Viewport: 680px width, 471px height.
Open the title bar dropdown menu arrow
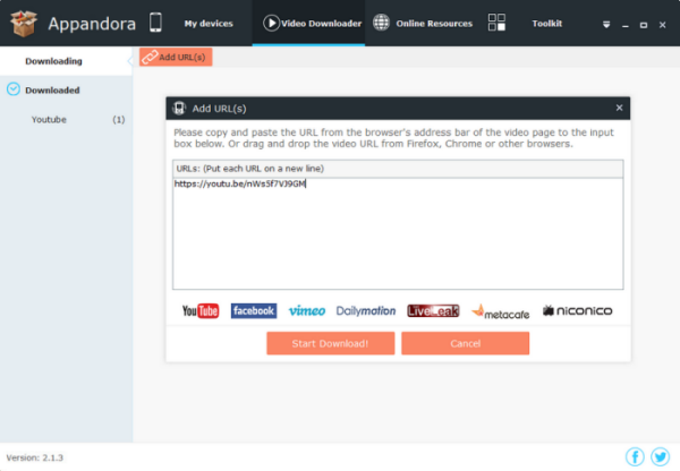(x=606, y=25)
